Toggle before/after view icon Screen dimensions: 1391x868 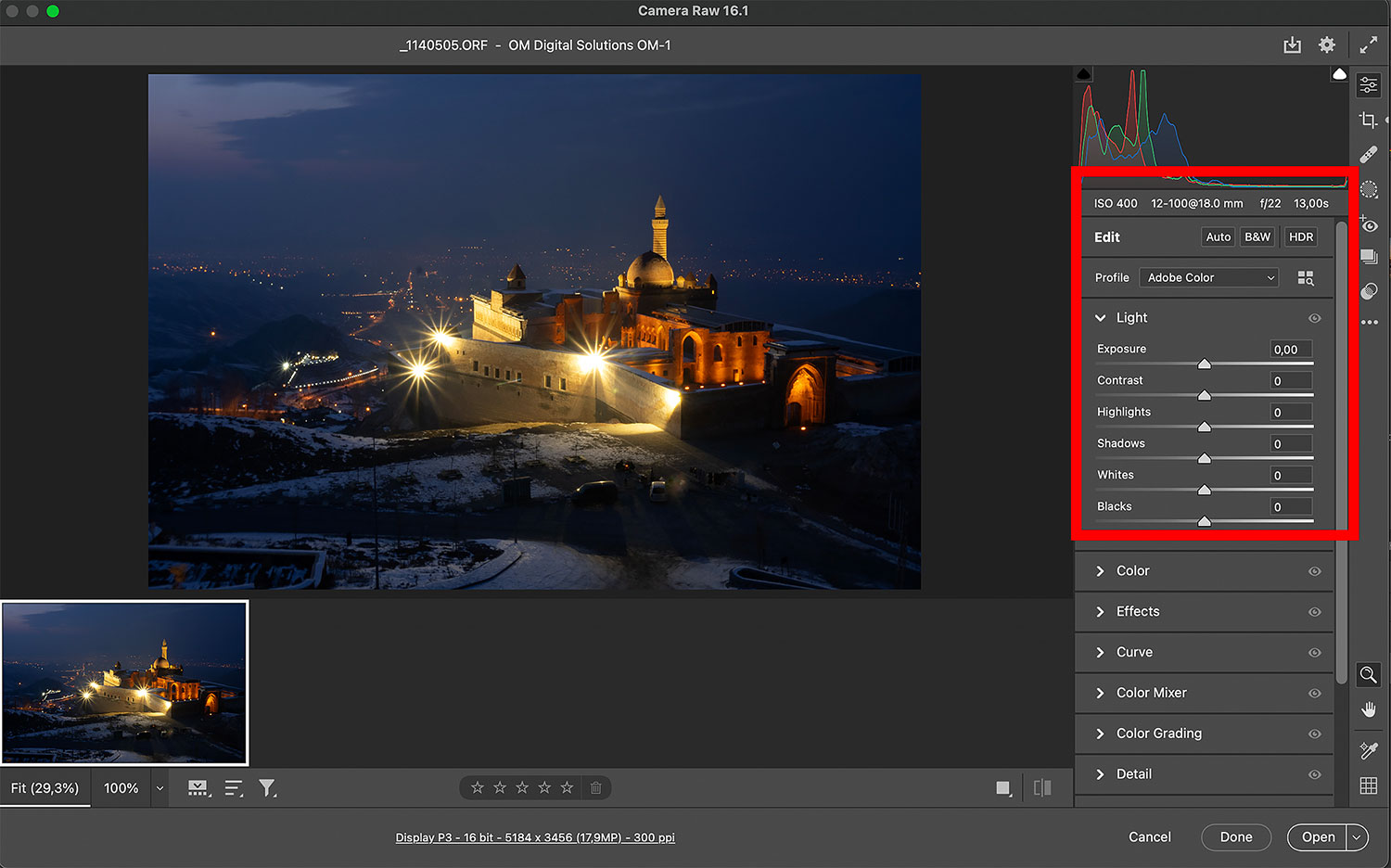1042,788
